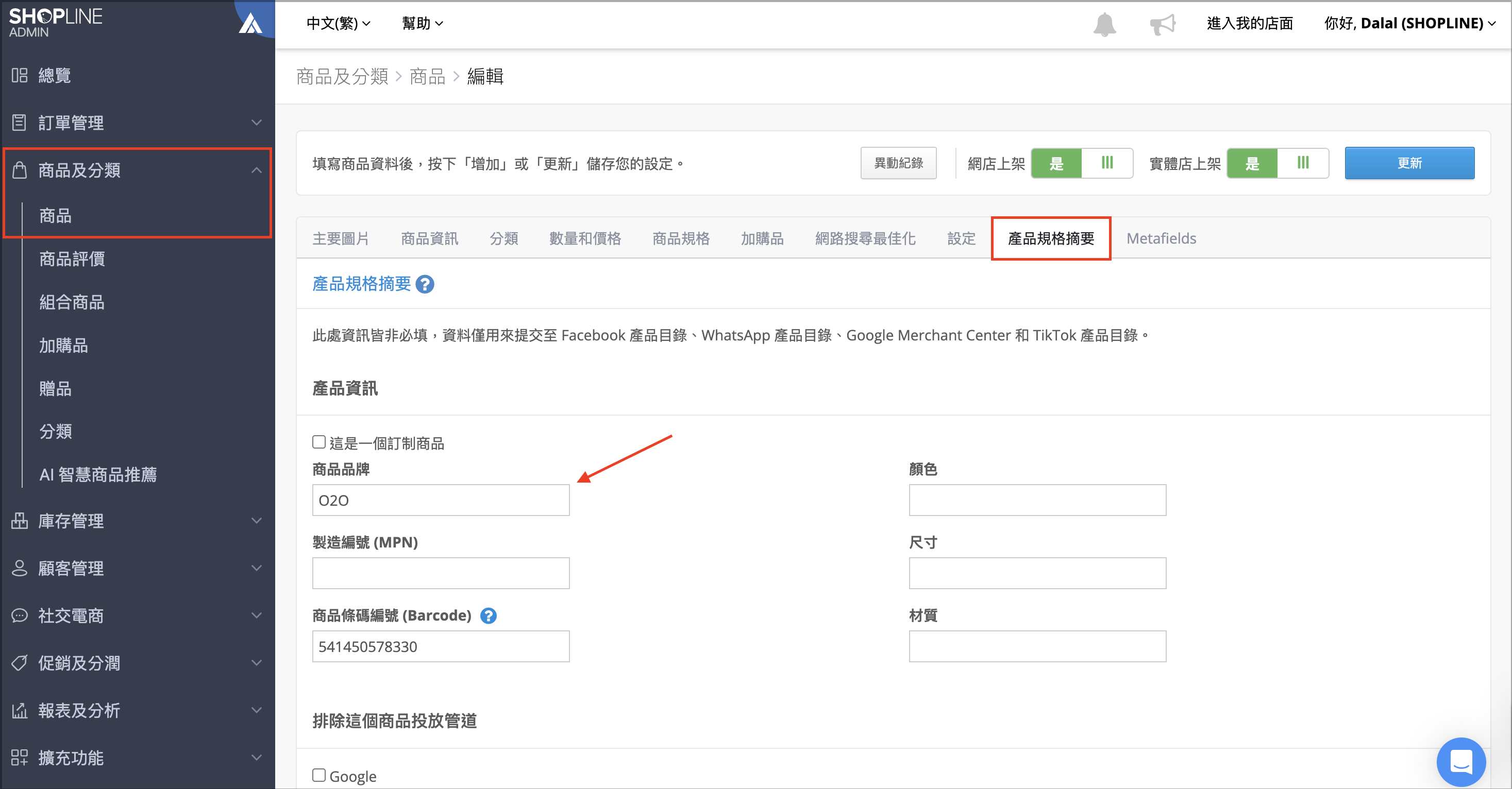1512x789 pixels.
Task: Click the Barcode input field
Action: [x=441, y=646]
